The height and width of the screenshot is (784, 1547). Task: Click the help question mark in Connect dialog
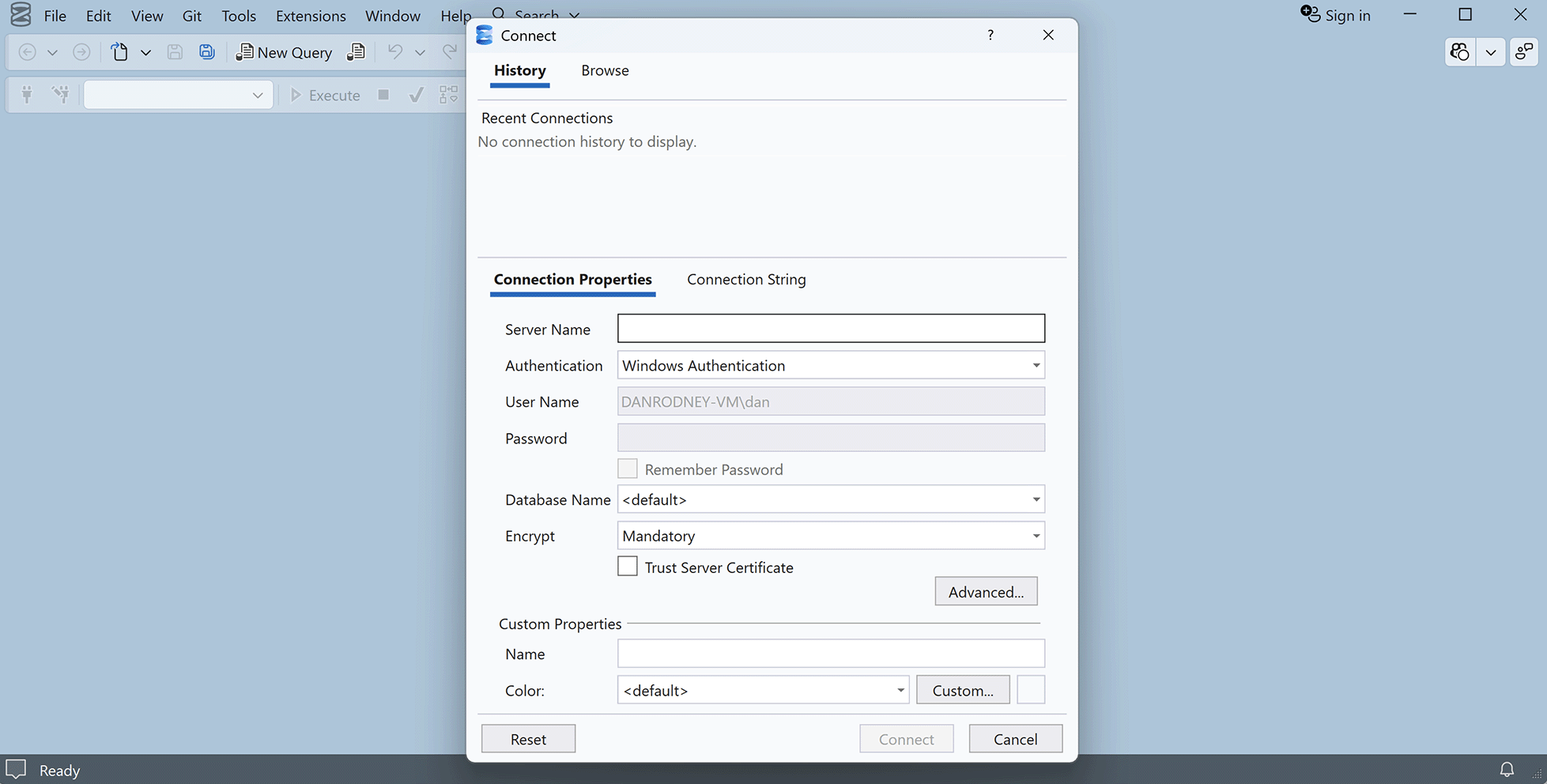990,36
